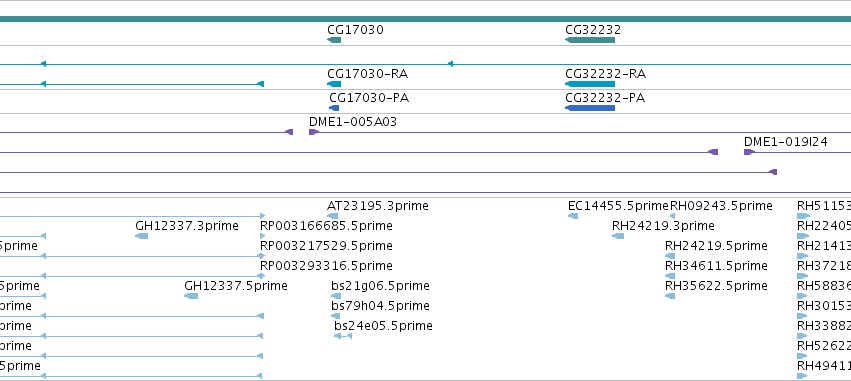Click the DME1-005A03 purple arrow marker
Image resolution: width=851 pixels, height=381 pixels.
(x=314, y=132)
